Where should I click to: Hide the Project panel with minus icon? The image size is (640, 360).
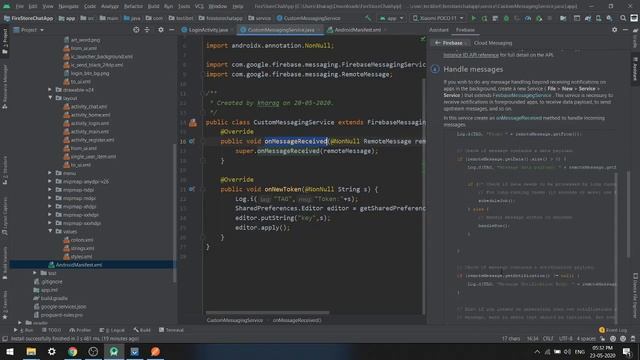click(171, 30)
